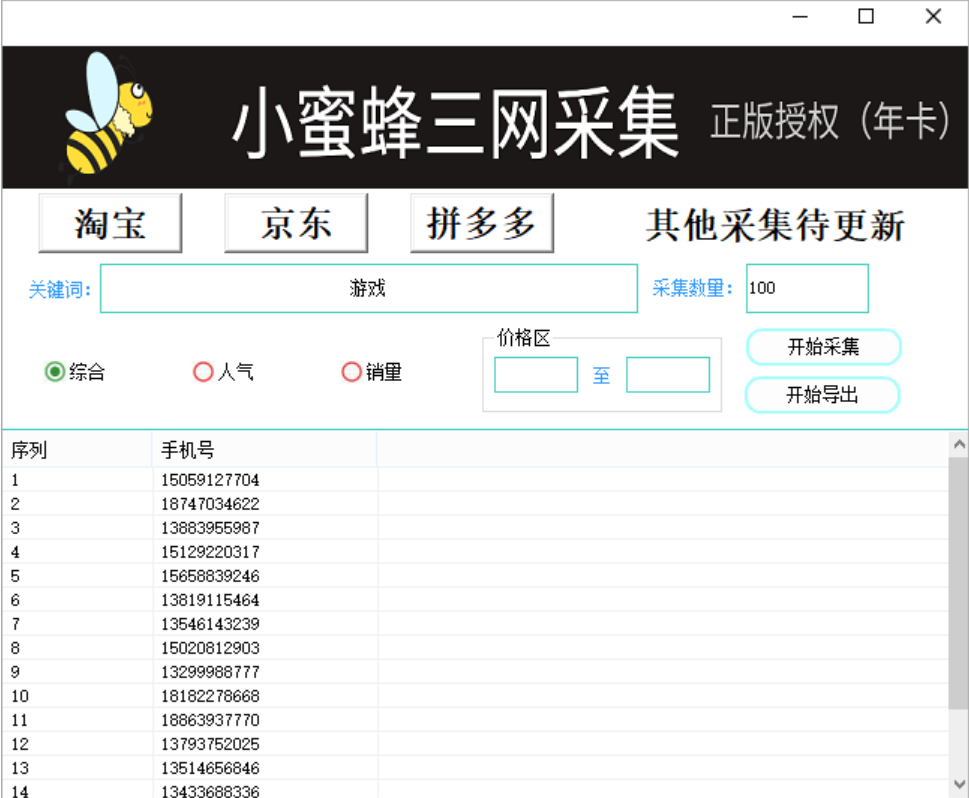Viewport: 969px width, 798px height.
Task: Select the 销量 sorting radio button
Action: 352,371
